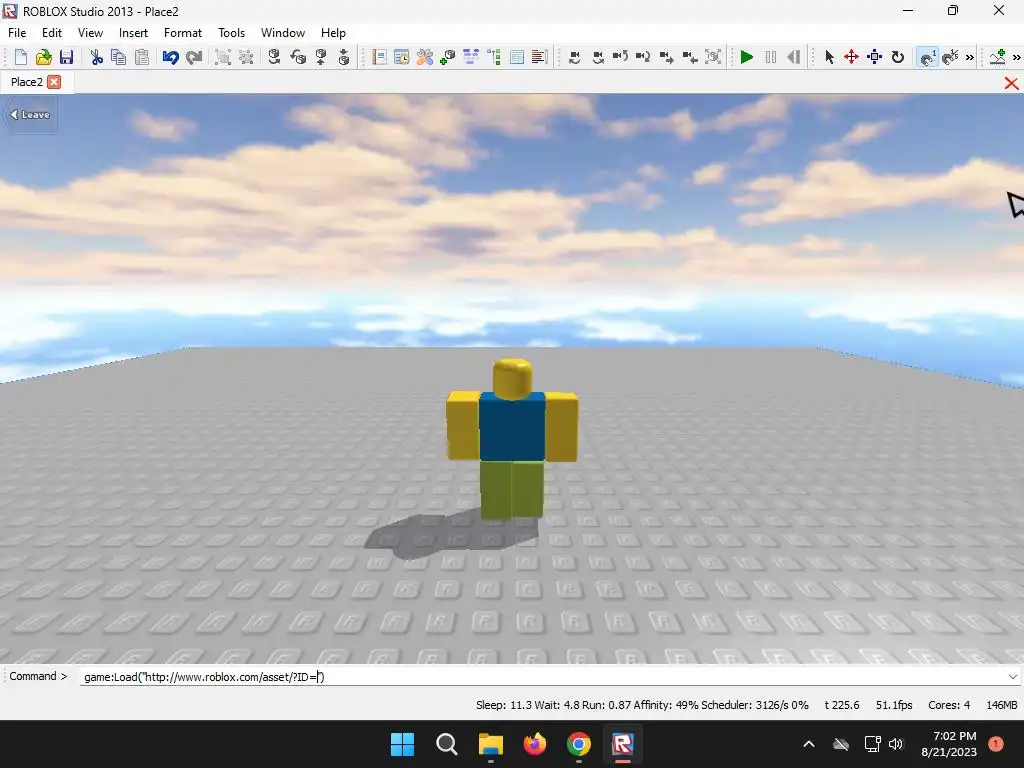The image size is (1024, 768).
Task: Choose the Rotate tool circular arrow
Action: click(898, 57)
